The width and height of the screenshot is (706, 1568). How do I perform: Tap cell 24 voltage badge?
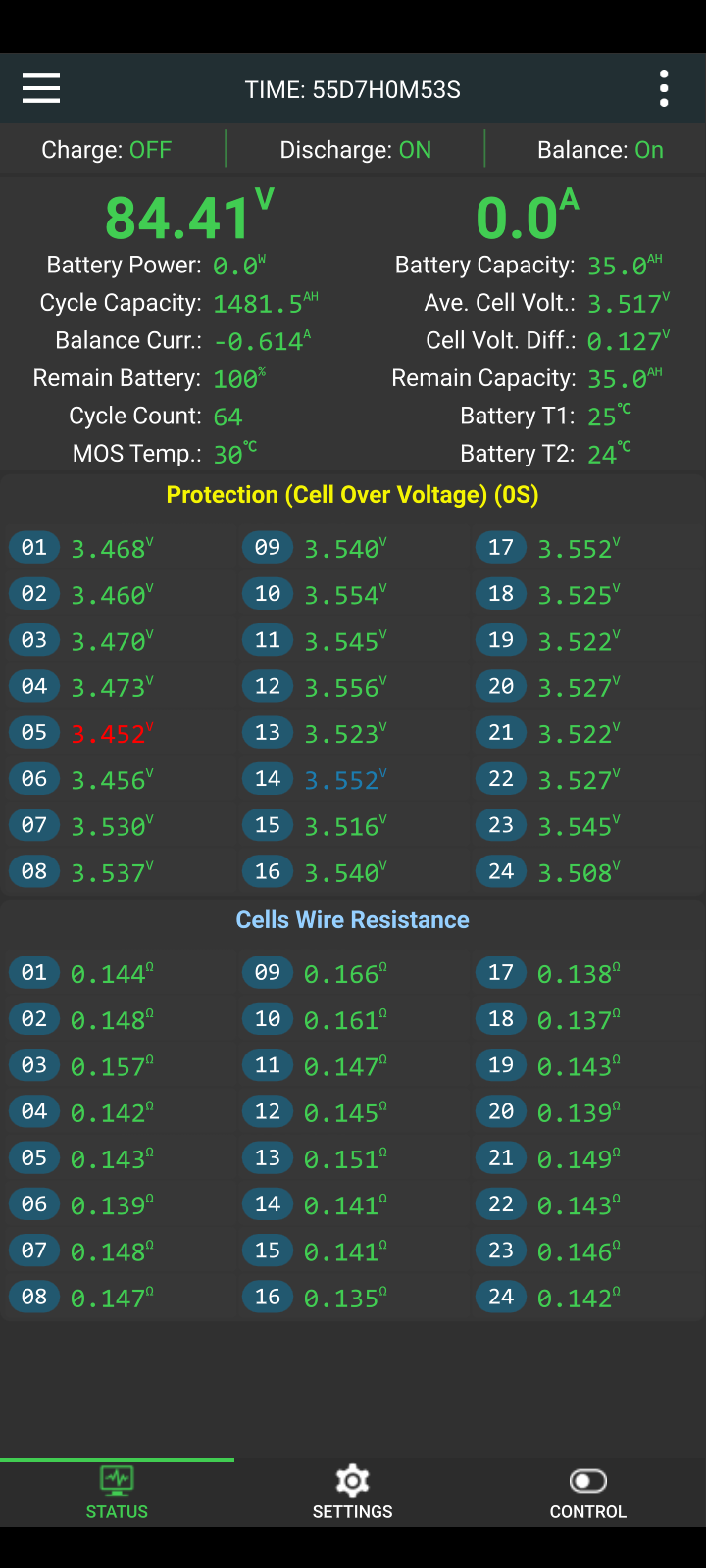pos(501,871)
